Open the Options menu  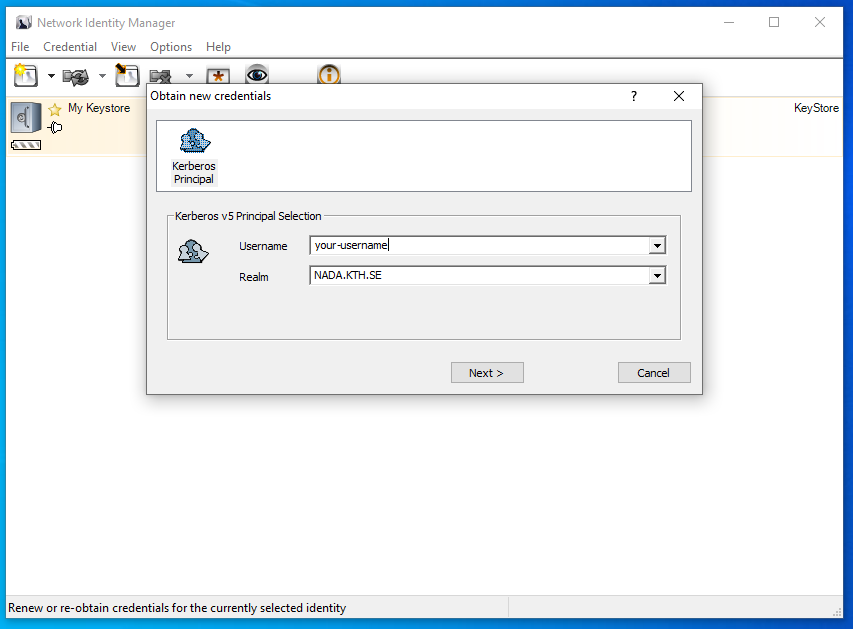(x=171, y=47)
